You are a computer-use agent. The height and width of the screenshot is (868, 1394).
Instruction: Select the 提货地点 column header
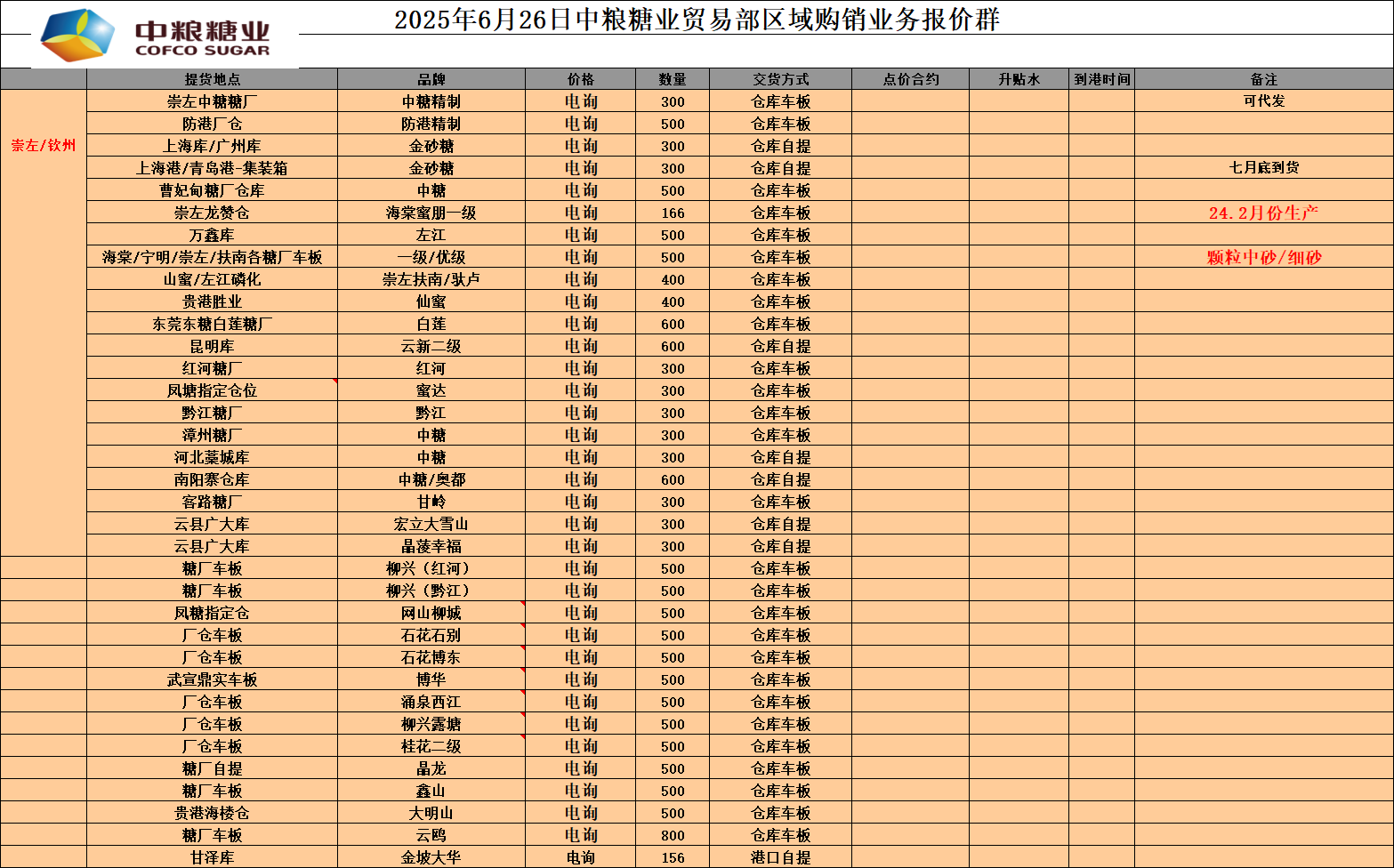coord(212,79)
